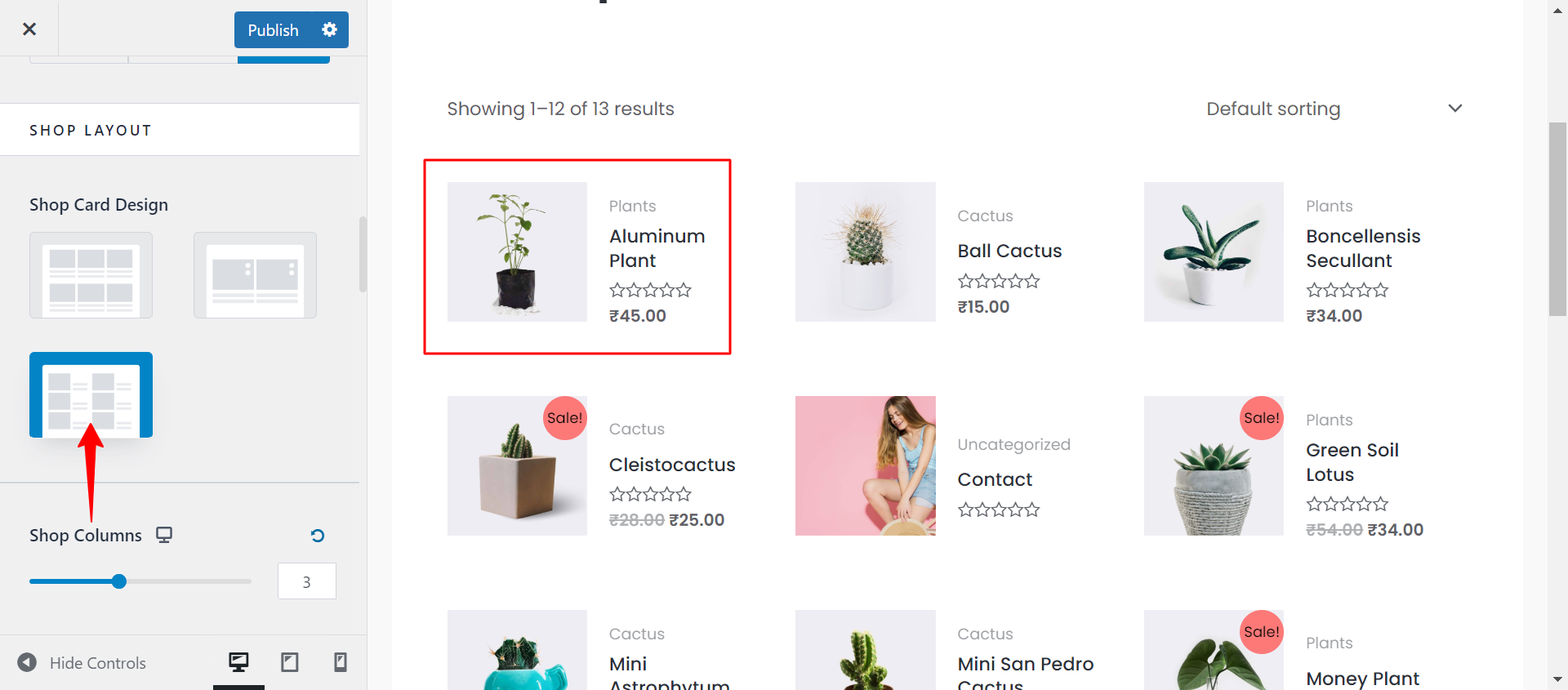Switch preview to mobile view
The image size is (1568, 690).
[341, 662]
